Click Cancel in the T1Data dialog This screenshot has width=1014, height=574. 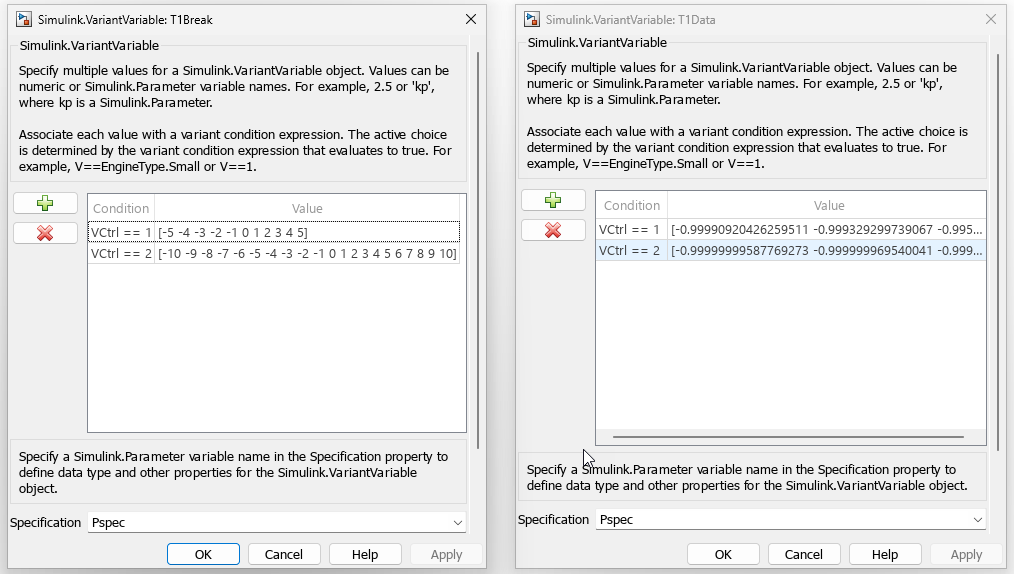point(804,554)
